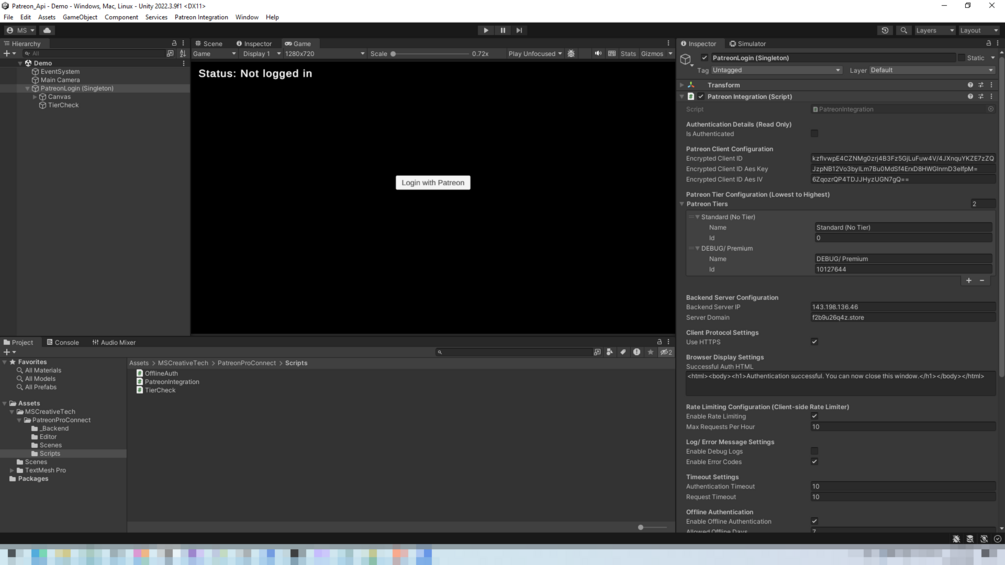The width and height of the screenshot is (1005, 565).
Task: Collapse the Patreon Tiers list
Action: (x=682, y=204)
